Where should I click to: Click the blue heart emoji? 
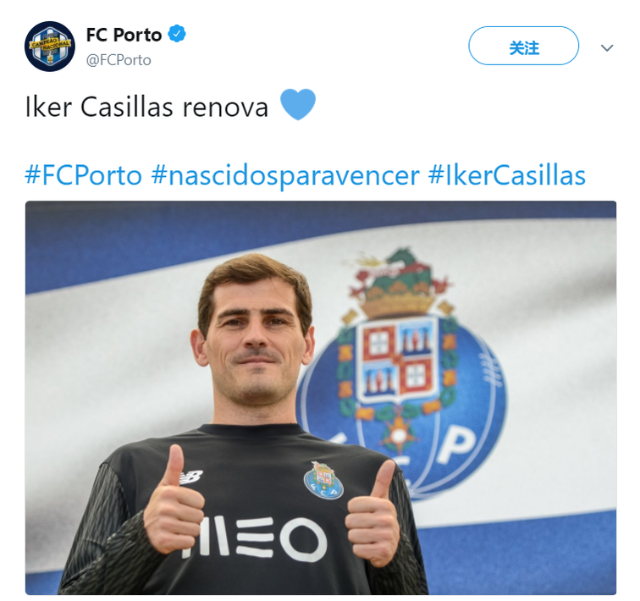[298, 105]
